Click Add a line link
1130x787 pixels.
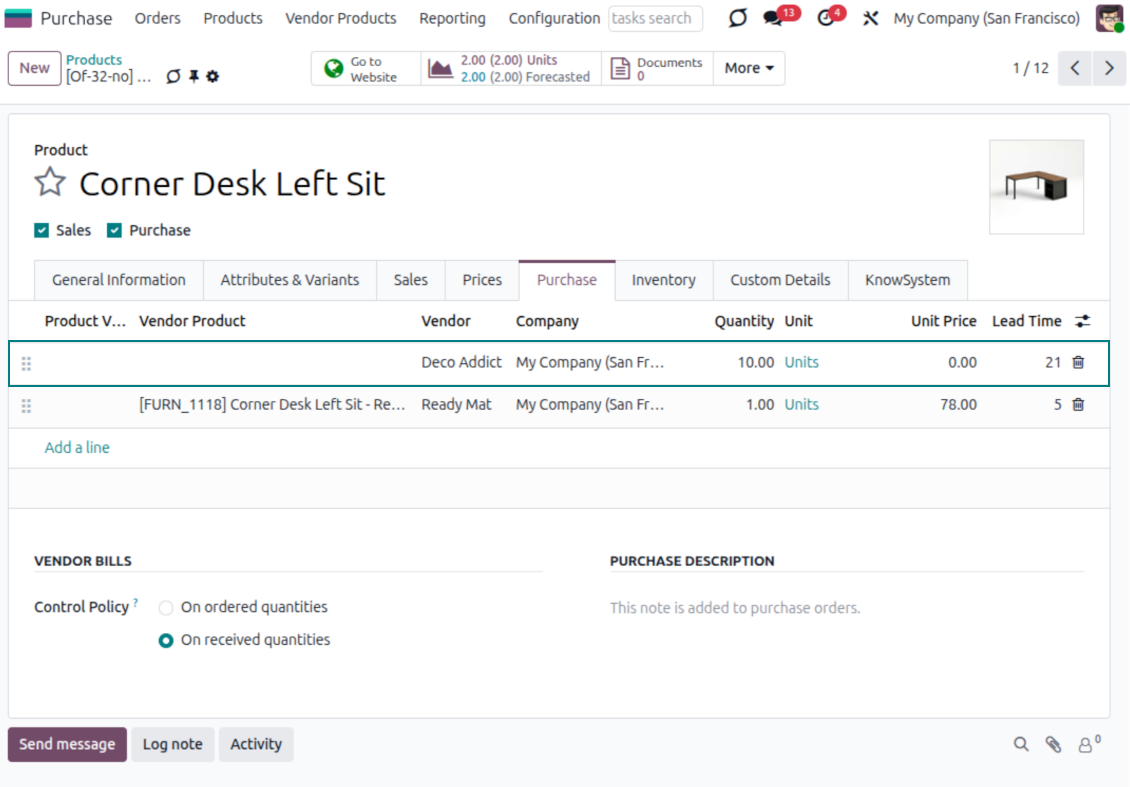(77, 448)
